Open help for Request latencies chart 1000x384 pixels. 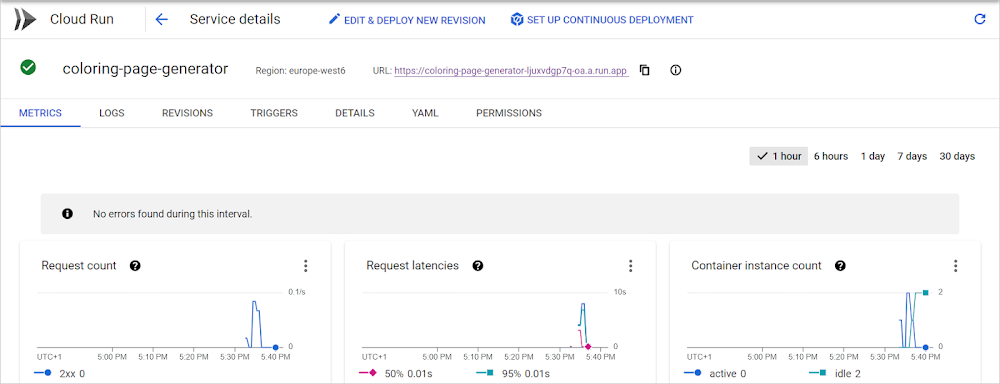coord(478,265)
